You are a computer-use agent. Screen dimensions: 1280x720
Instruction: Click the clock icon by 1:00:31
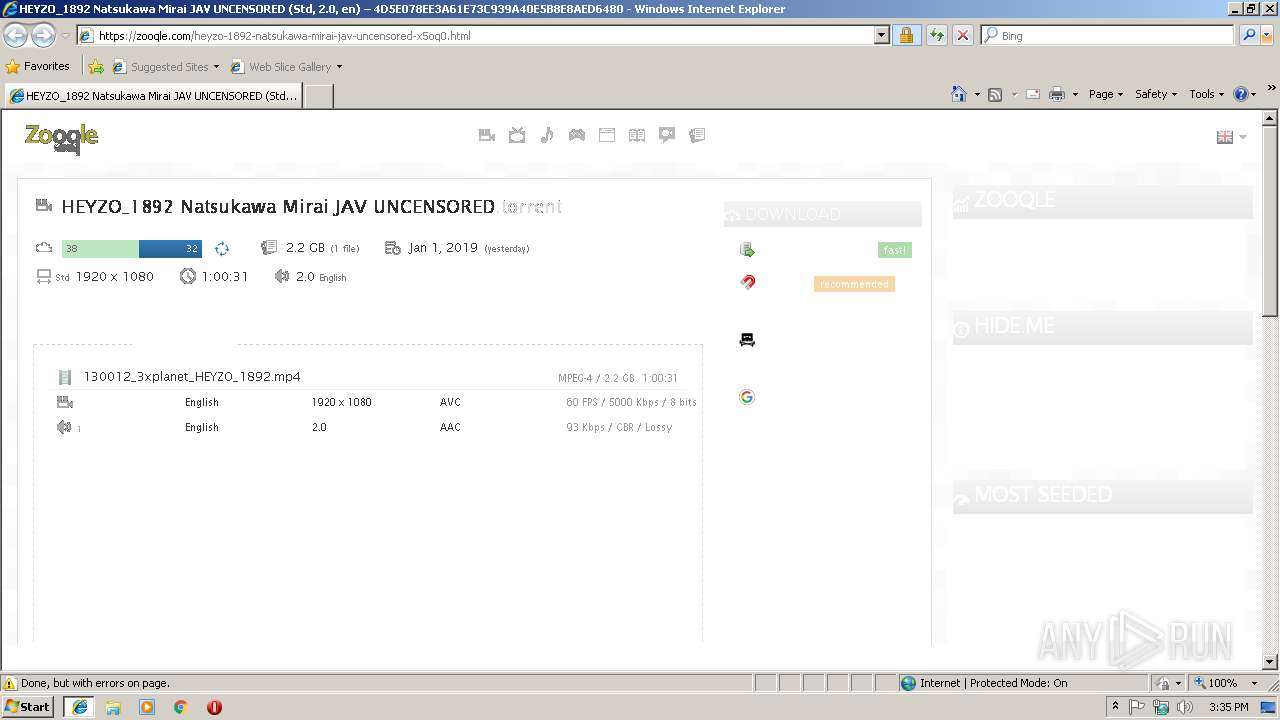188,276
